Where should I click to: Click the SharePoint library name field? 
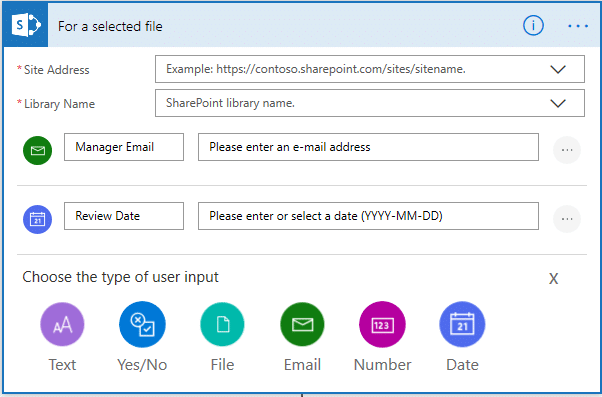370,103
